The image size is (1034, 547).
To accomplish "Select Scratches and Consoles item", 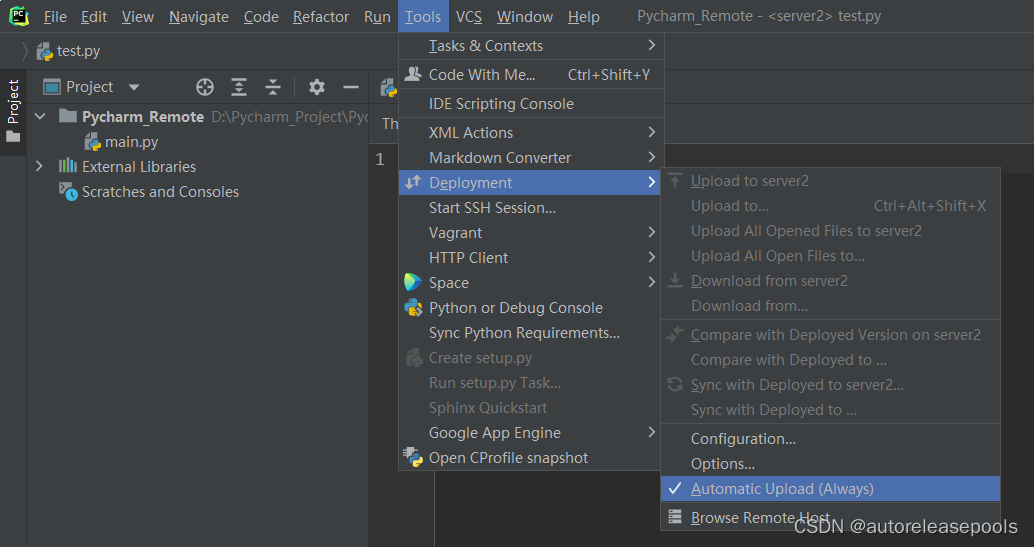I will click(149, 192).
